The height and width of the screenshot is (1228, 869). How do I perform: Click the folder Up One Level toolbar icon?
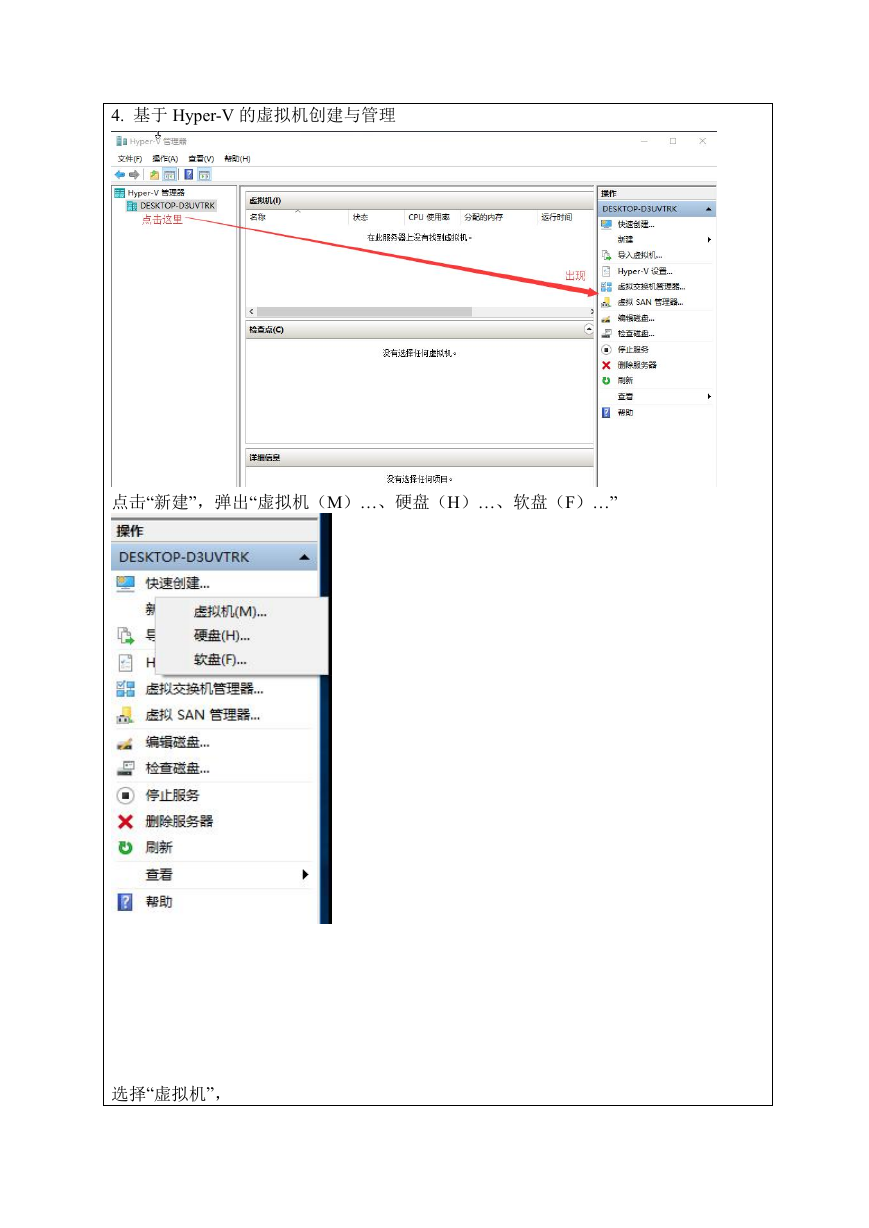pos(155,174)
